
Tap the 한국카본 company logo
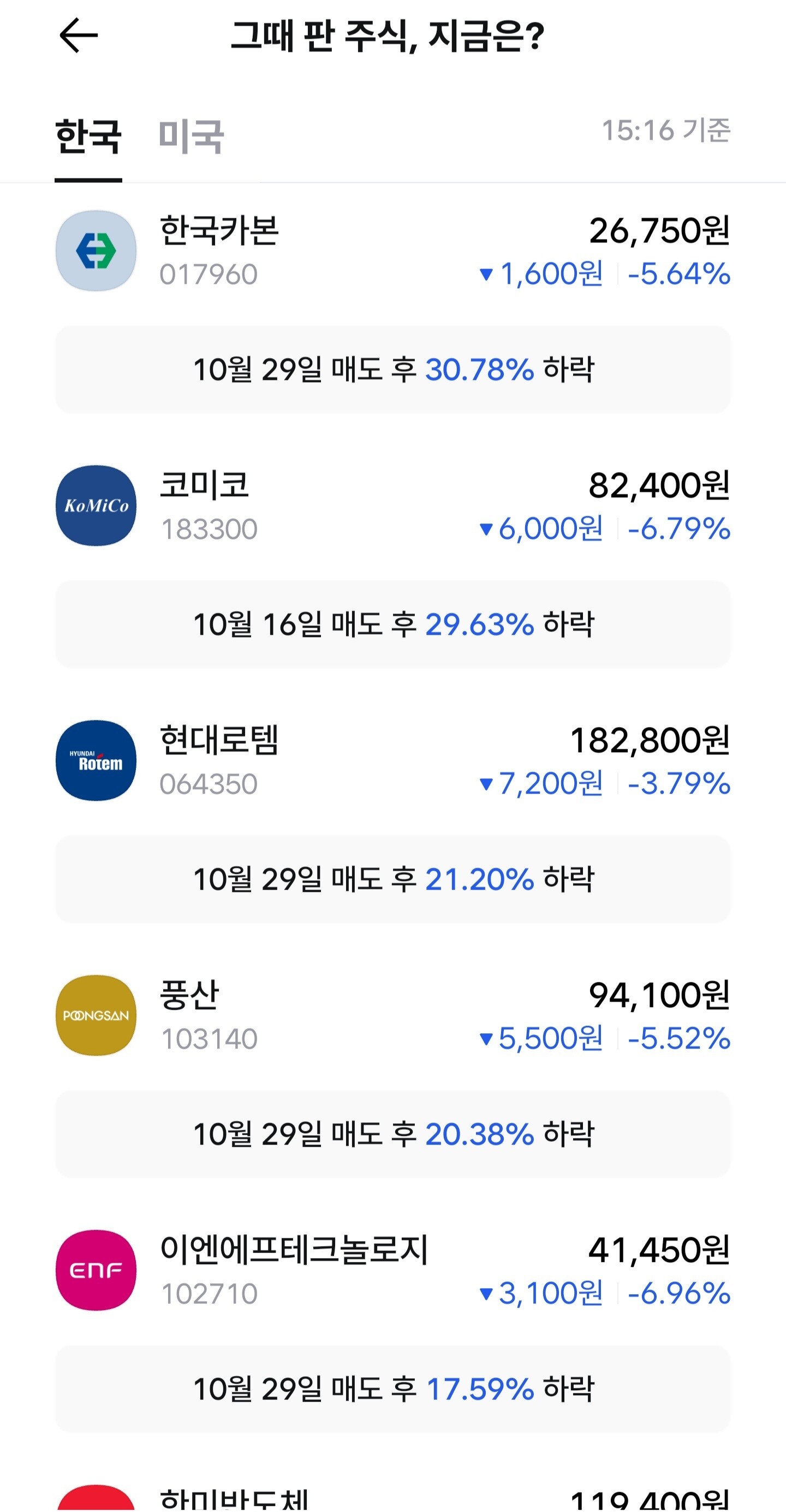coord(96,251)
